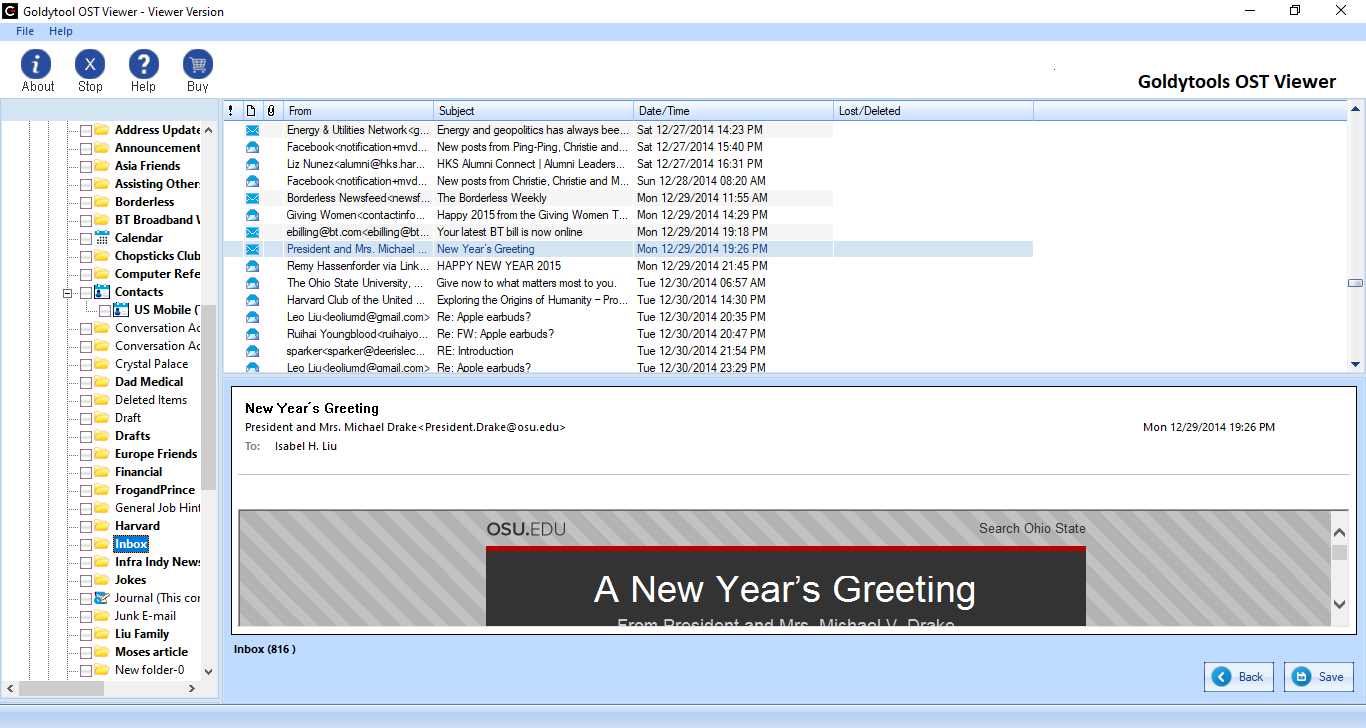The image size is (1366, 728).
Task: Check the Drafts folder checkbox
Action: pos(86,437)
